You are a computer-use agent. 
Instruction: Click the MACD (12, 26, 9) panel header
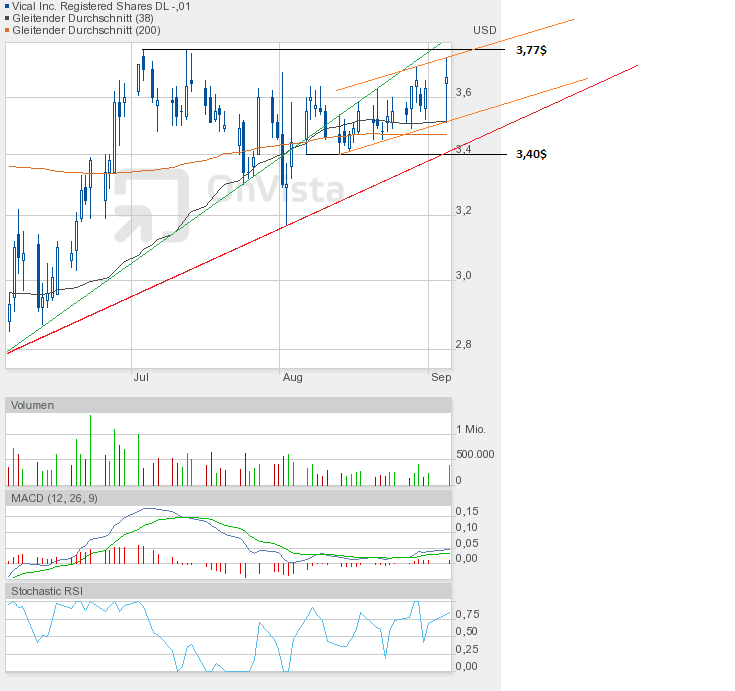(x=54, y=498)
